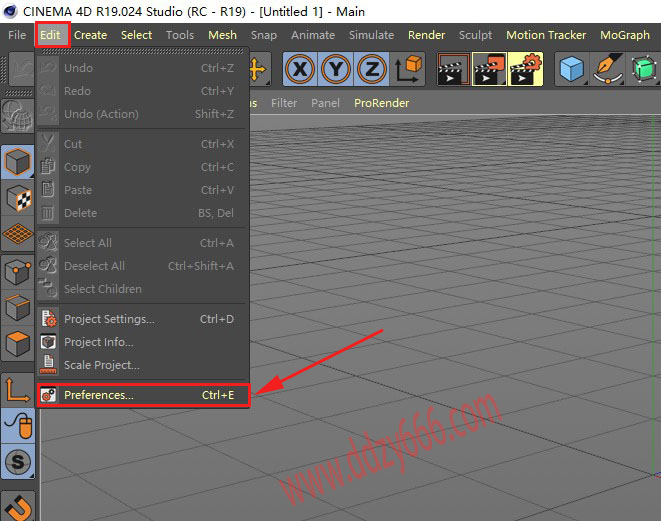Screen dimensions: 661x521
Task: Click the Move tool arrows icon
Action: tap(258, 69)
